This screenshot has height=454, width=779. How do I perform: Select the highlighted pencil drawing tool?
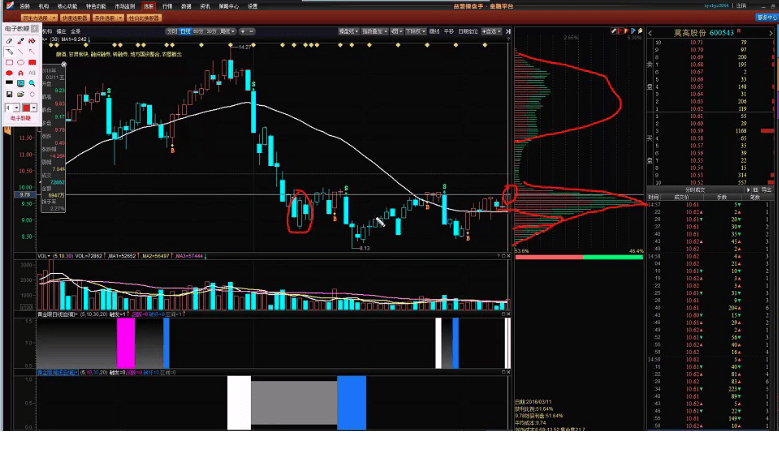pyautogui.click(x=9, y=52)
